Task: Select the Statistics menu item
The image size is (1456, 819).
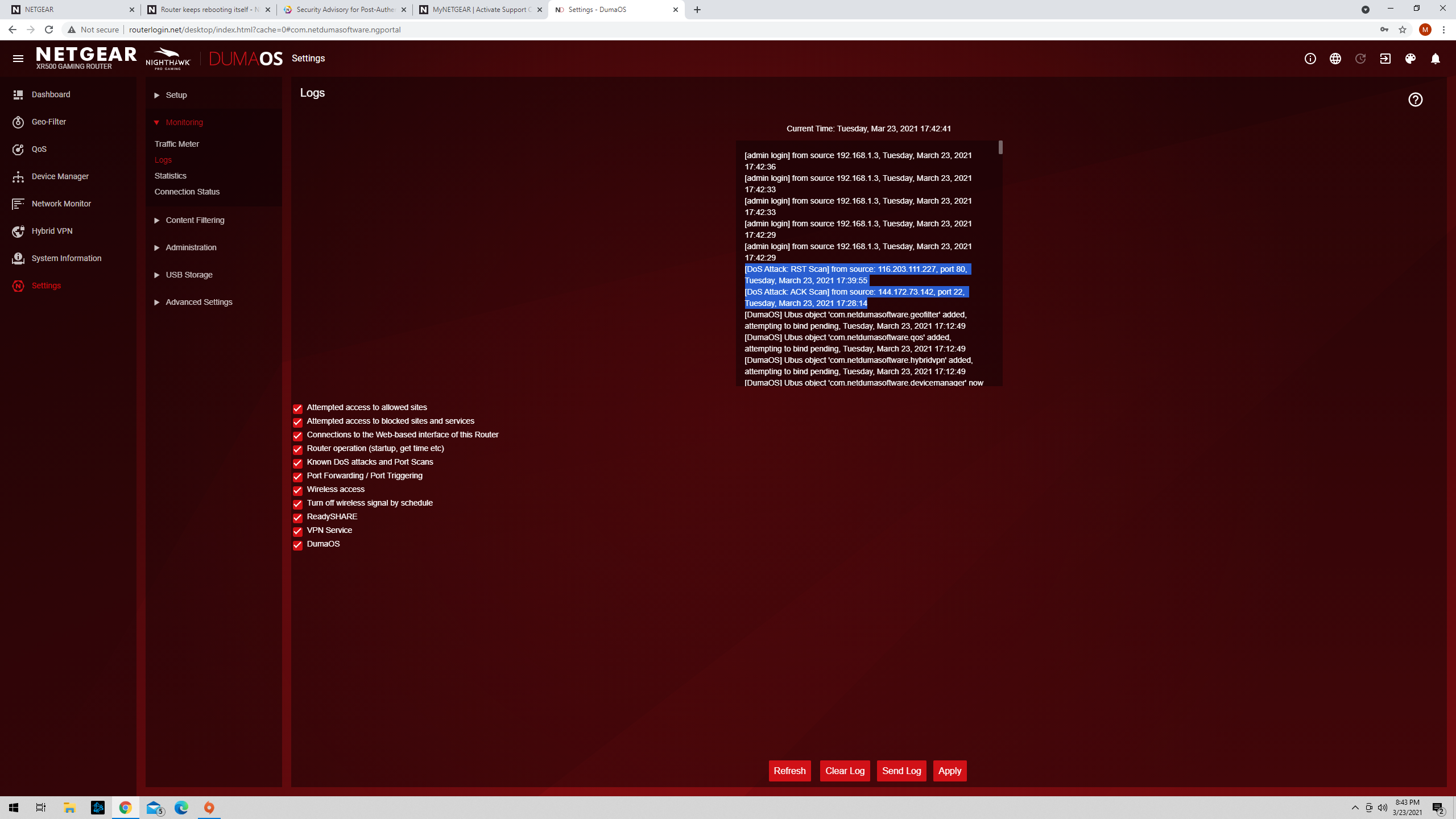Action: pyautogui.click(x=170, y=176)
